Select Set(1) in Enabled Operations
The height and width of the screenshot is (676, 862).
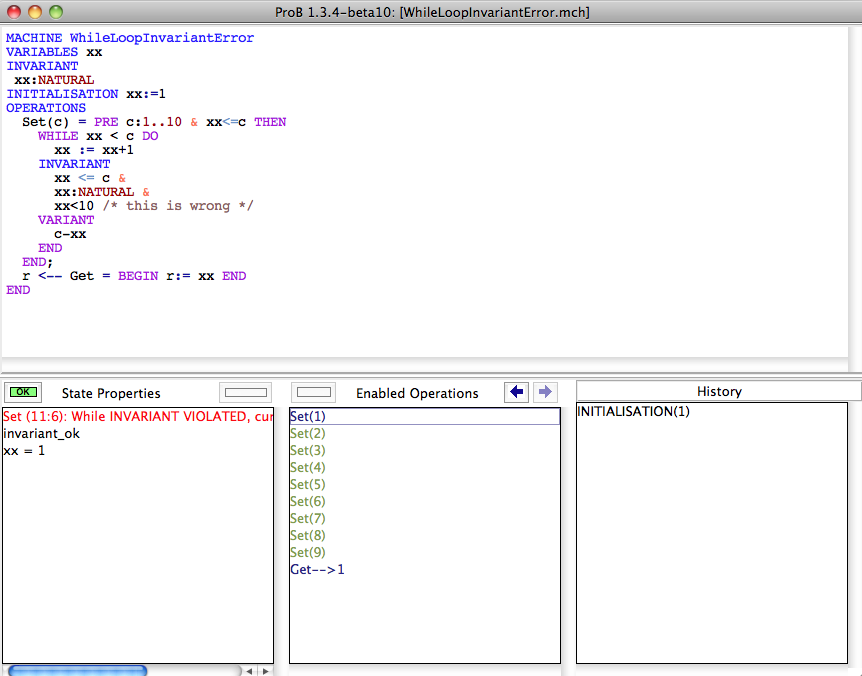click(308, 416)
